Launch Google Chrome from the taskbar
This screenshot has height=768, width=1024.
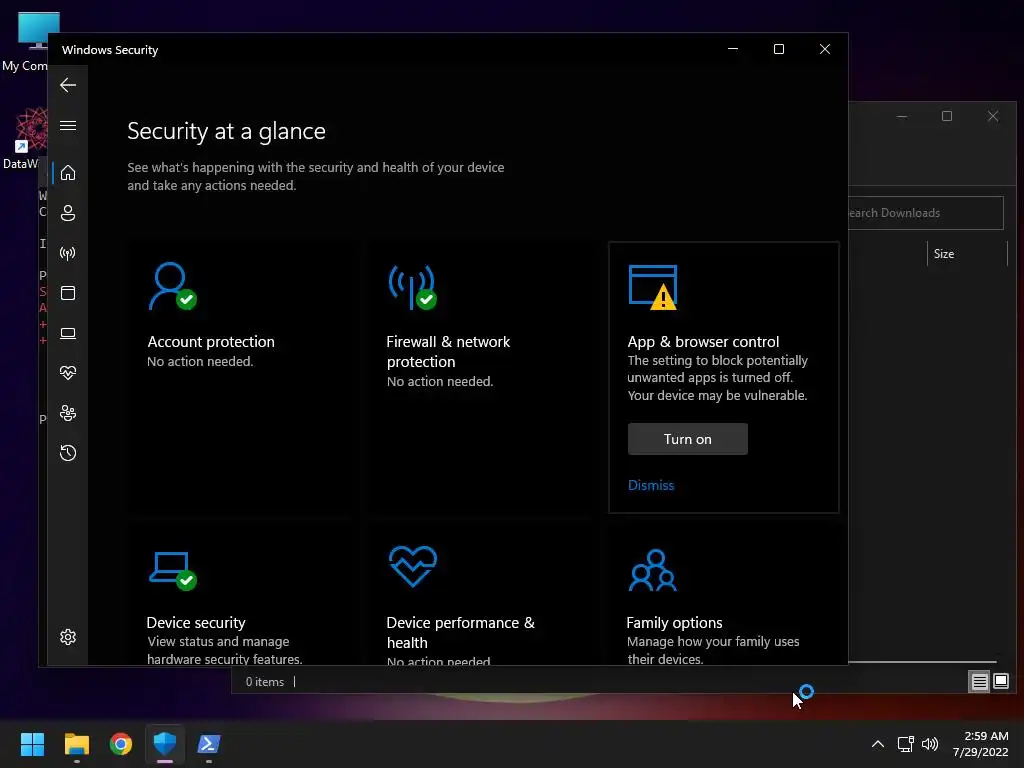pyautogui.click(x=121, y=744)
